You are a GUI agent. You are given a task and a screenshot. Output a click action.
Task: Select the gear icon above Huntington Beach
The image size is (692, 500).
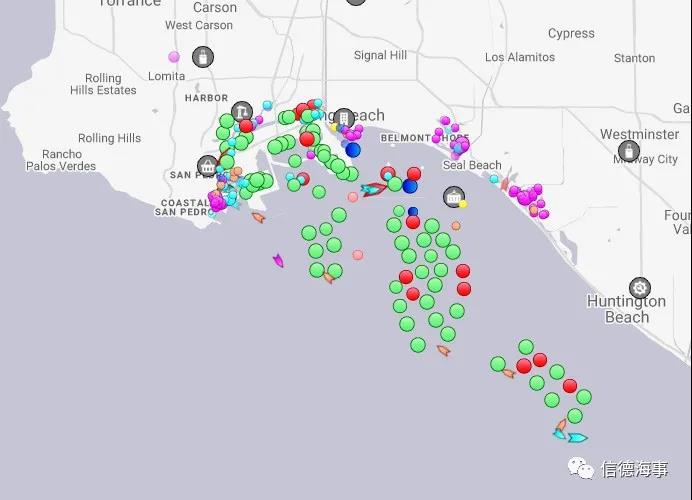[x=640, y=289]
